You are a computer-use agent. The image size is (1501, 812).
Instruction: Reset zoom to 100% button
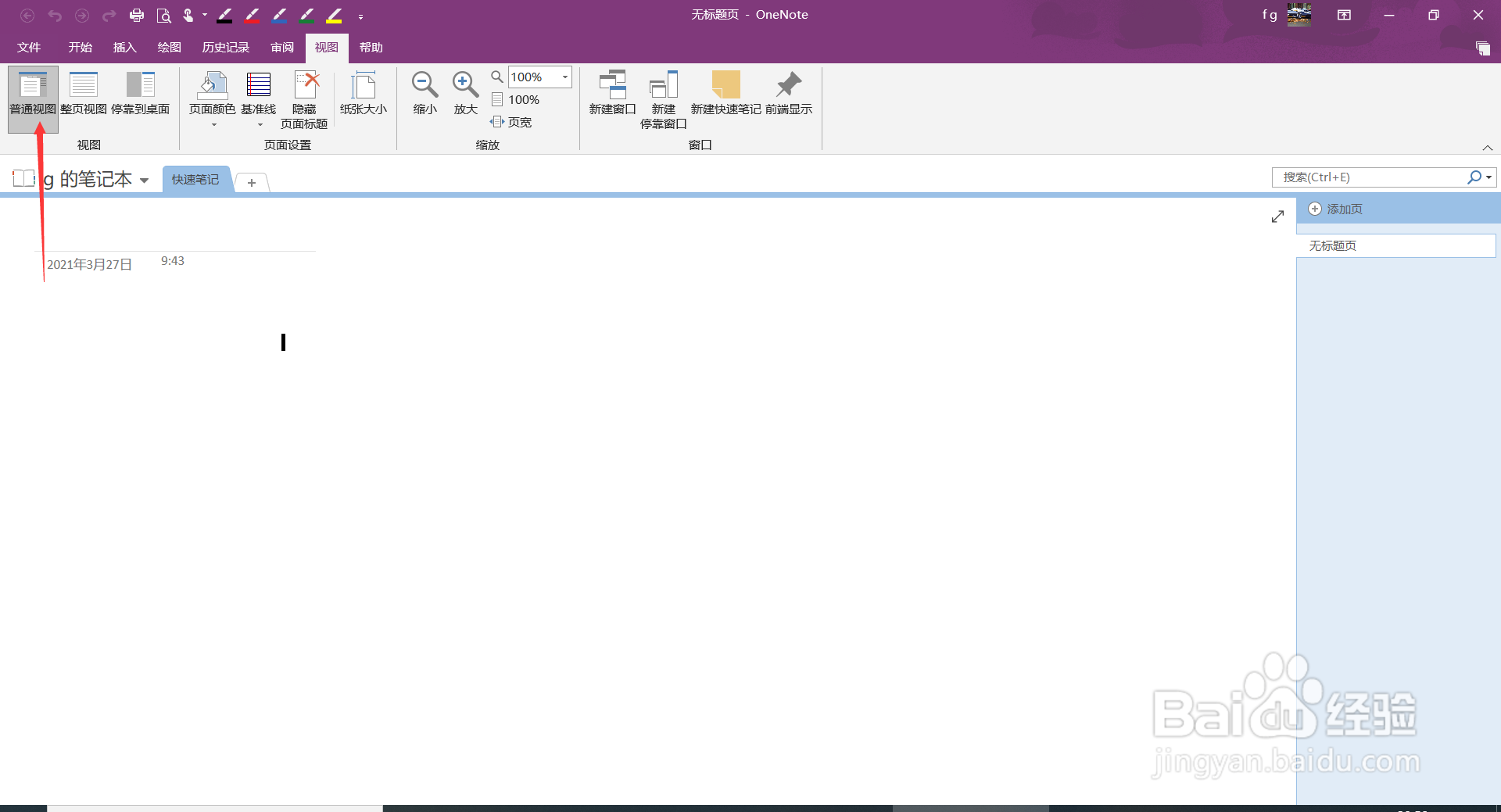click(515, 100)
